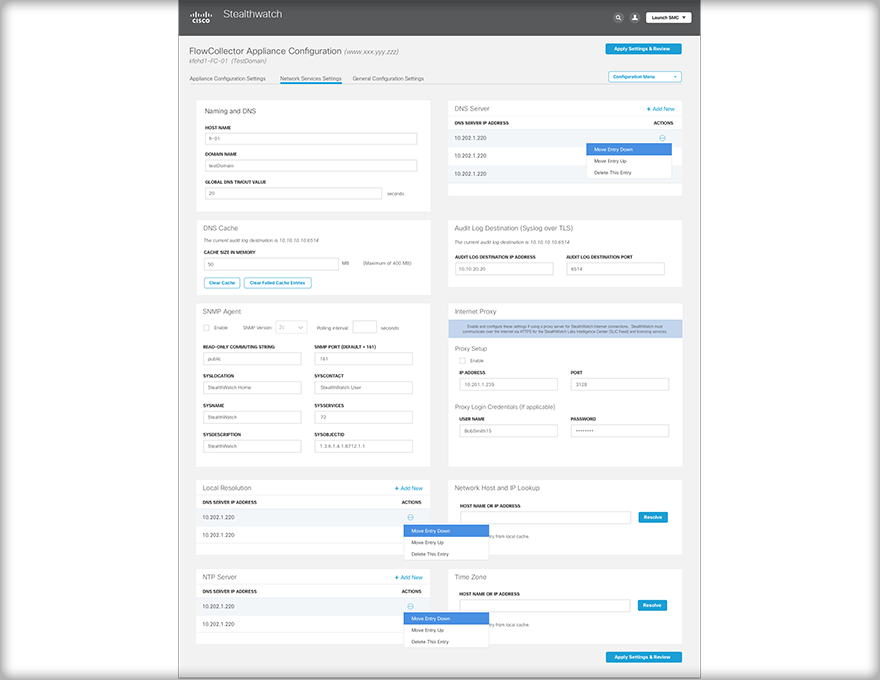Select second 10.202.1.220 row in DNS Server
The image size is (880, 680).
click(x=565, y=156)
